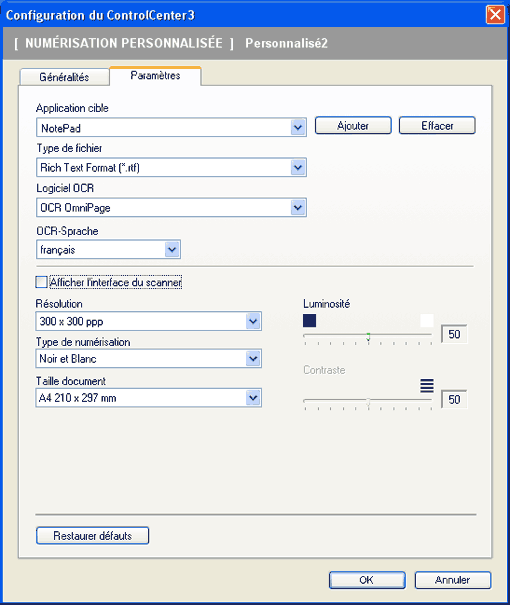Click the Effacer button

(x=437, y=125)
